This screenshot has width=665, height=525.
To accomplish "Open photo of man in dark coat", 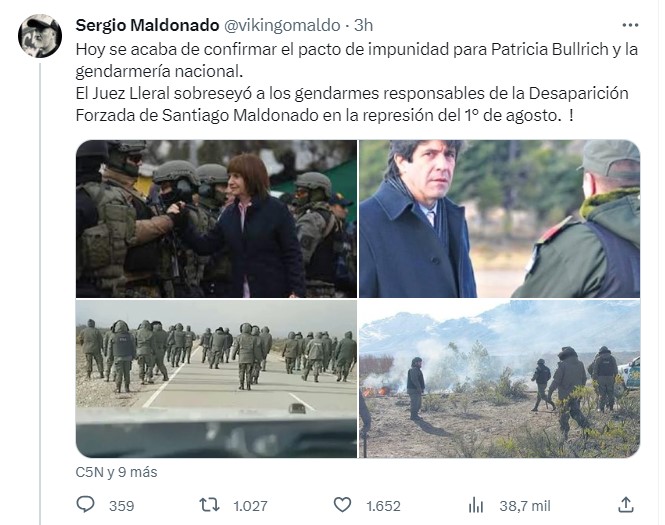I will point(500,219).
